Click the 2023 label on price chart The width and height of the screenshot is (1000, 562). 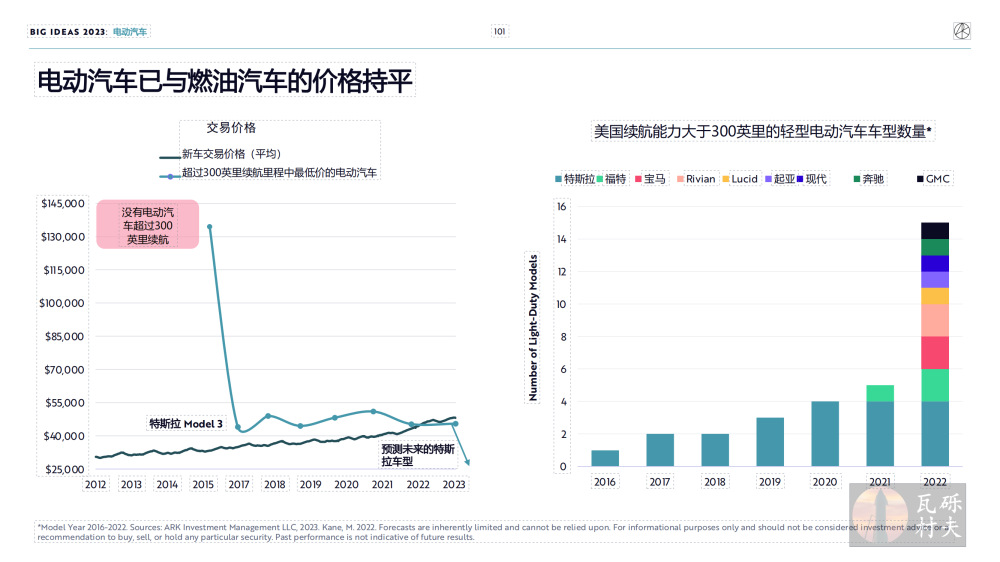454,484
